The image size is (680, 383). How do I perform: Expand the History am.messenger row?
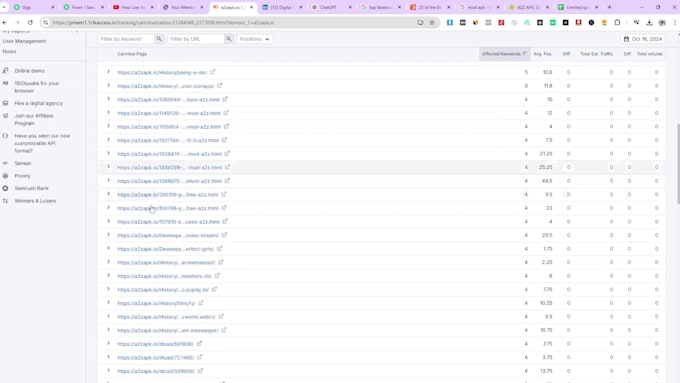pyautogui.click(x=108, y=330)
